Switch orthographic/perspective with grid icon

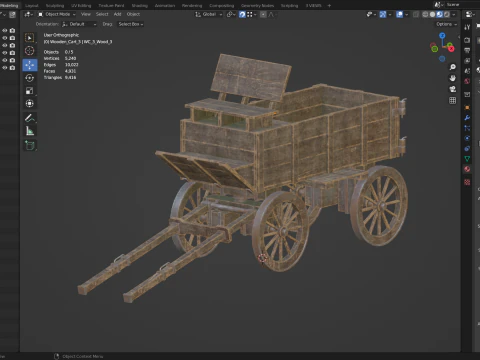click(x=453, y=100)
